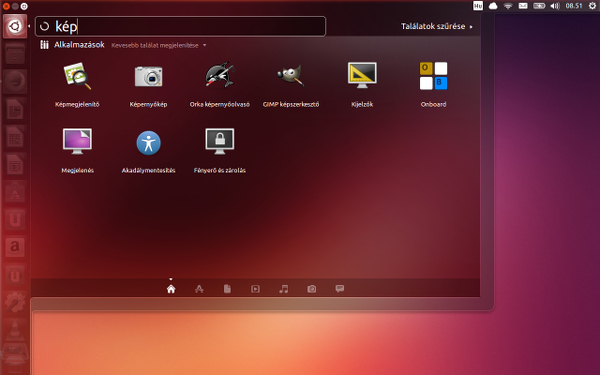
Task: Switch to the Social messages lens
Action: [x=340, y=289]
